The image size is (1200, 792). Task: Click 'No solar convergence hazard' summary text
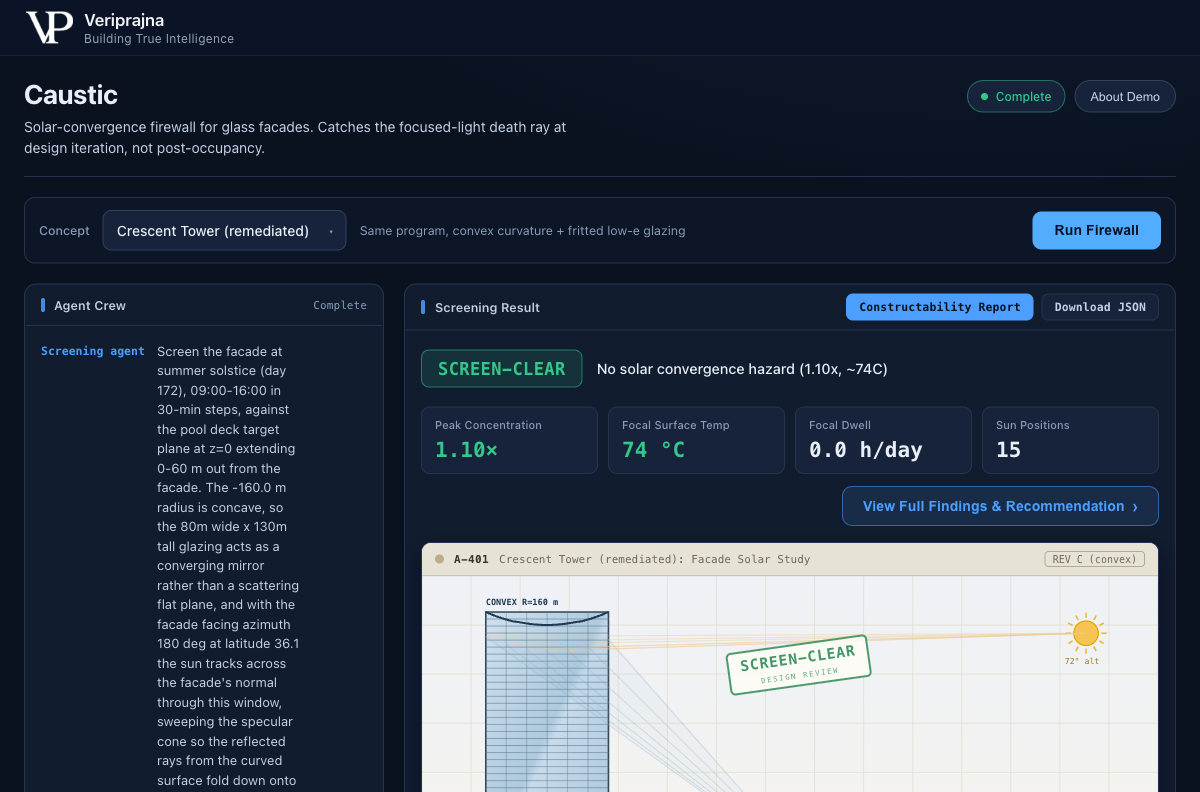click(742, 369)
